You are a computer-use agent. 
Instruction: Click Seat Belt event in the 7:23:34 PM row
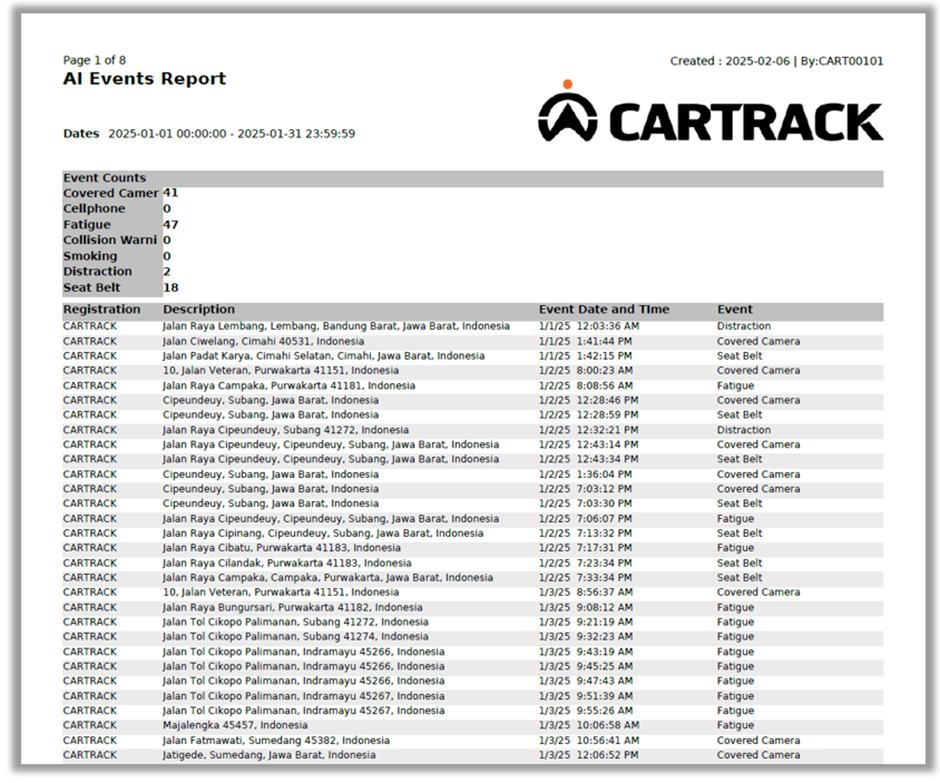(740, 563)
